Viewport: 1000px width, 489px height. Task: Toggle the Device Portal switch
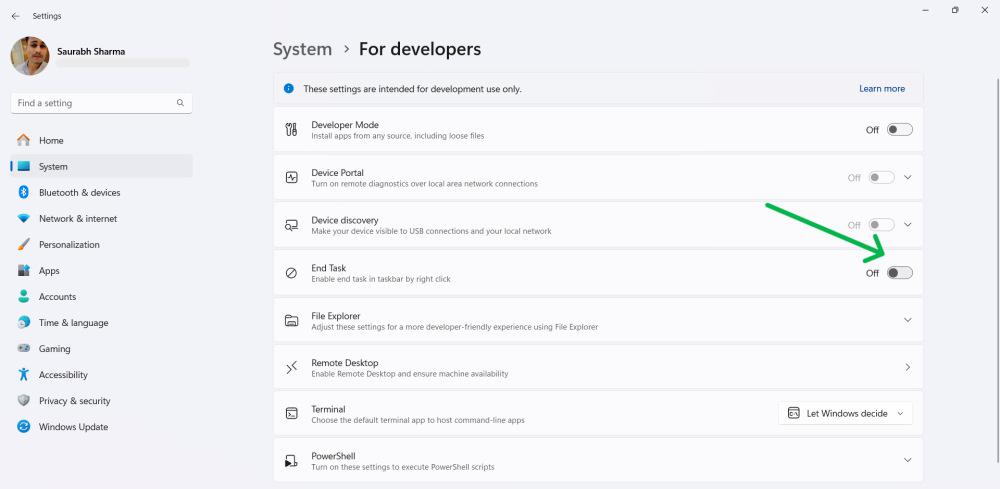(881, 178)
